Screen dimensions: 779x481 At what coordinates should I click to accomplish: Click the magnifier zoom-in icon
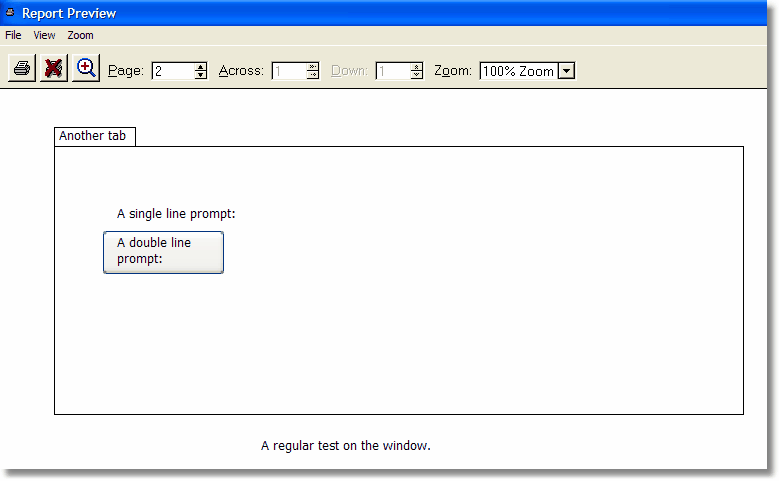[86, 68]
